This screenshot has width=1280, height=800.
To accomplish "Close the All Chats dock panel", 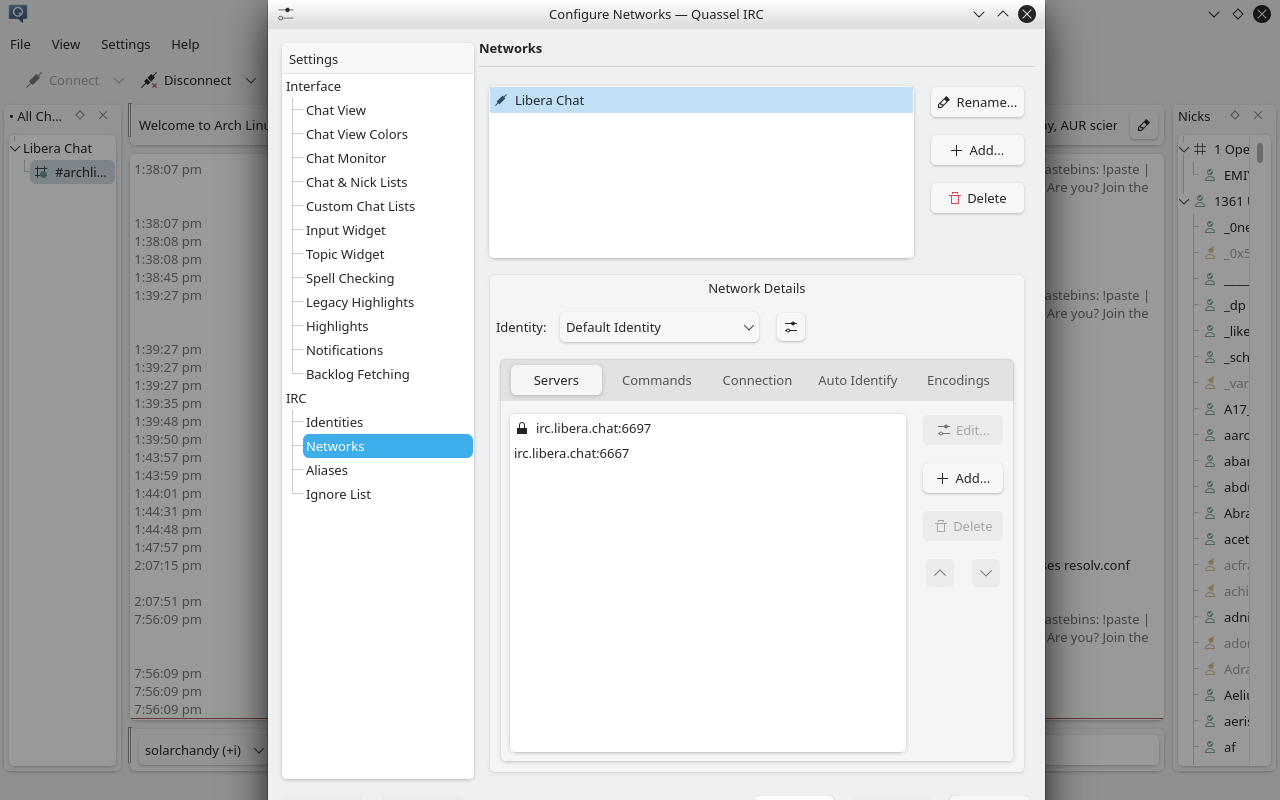I will 104,115.
